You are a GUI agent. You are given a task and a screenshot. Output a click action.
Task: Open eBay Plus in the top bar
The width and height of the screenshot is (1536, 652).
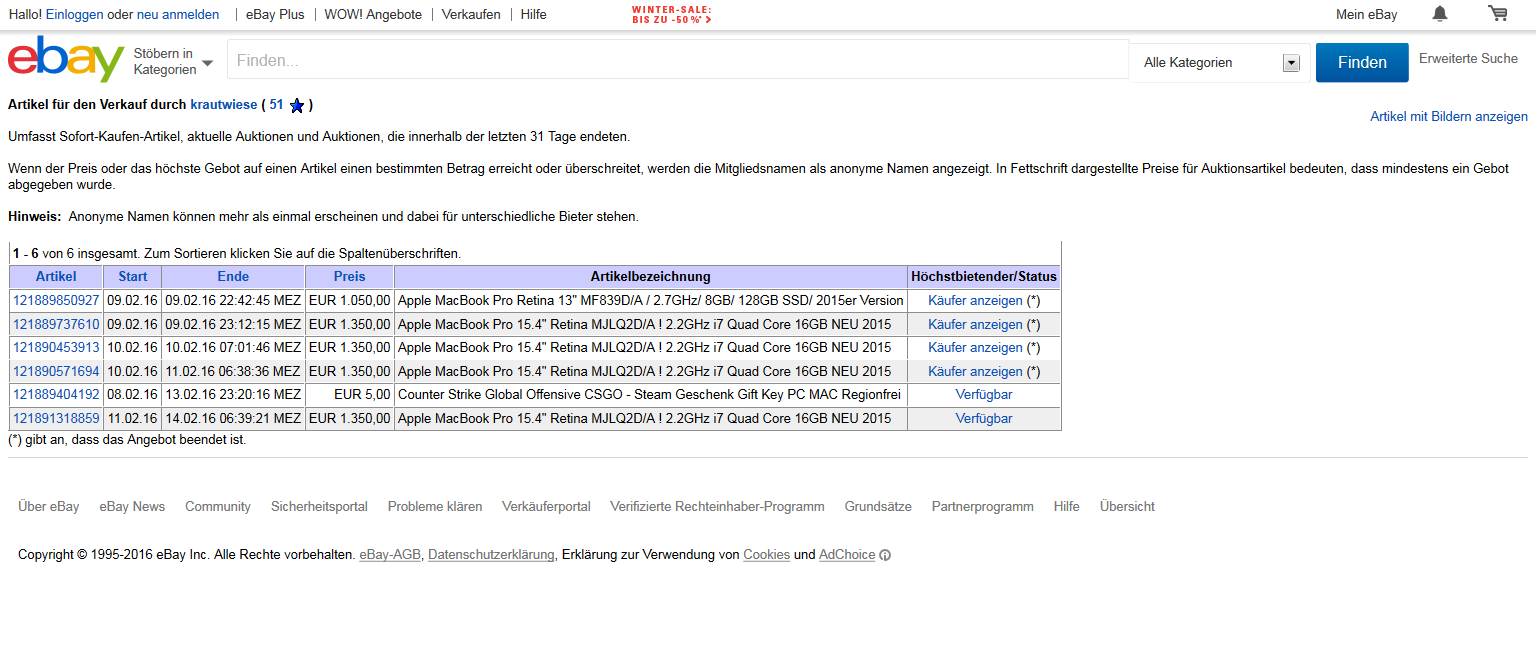[x=275, y=15]
